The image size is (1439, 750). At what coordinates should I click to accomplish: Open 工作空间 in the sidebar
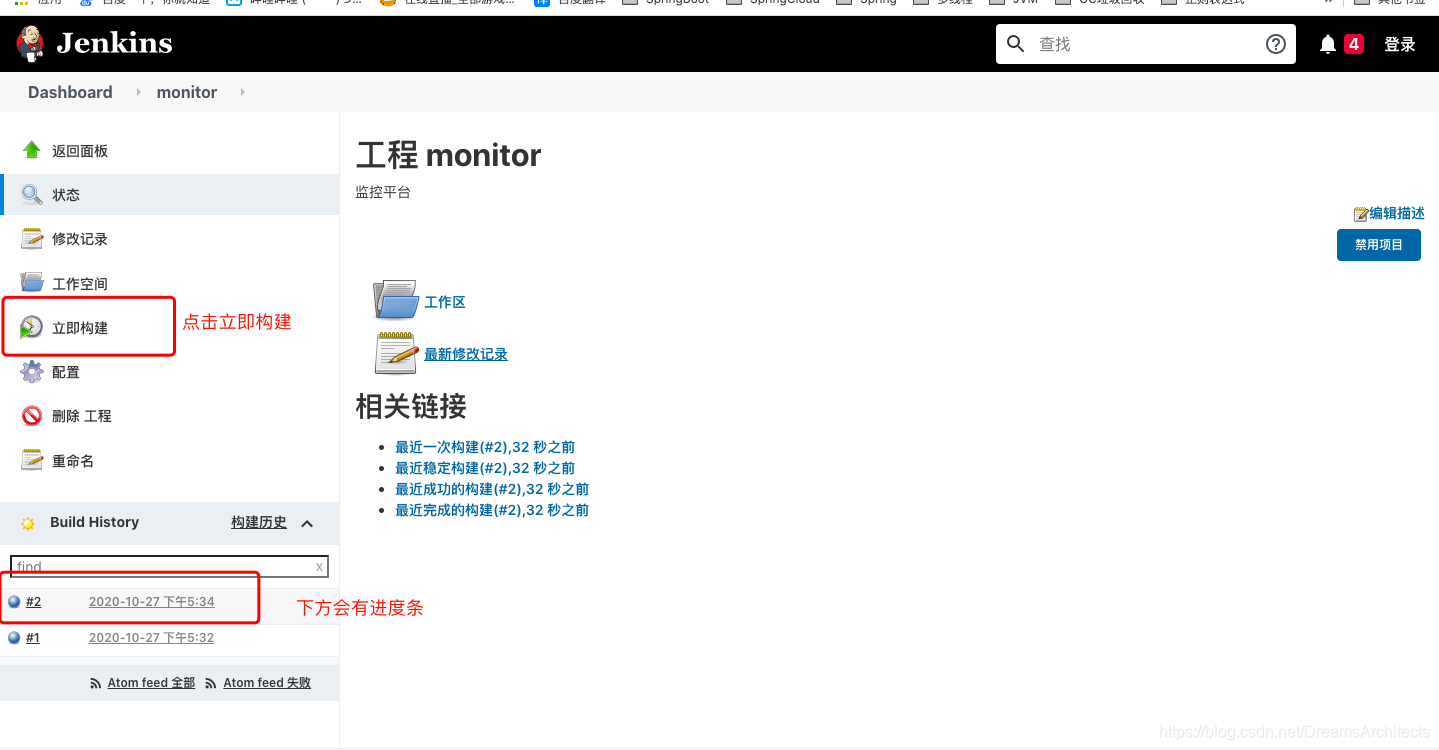80,284
